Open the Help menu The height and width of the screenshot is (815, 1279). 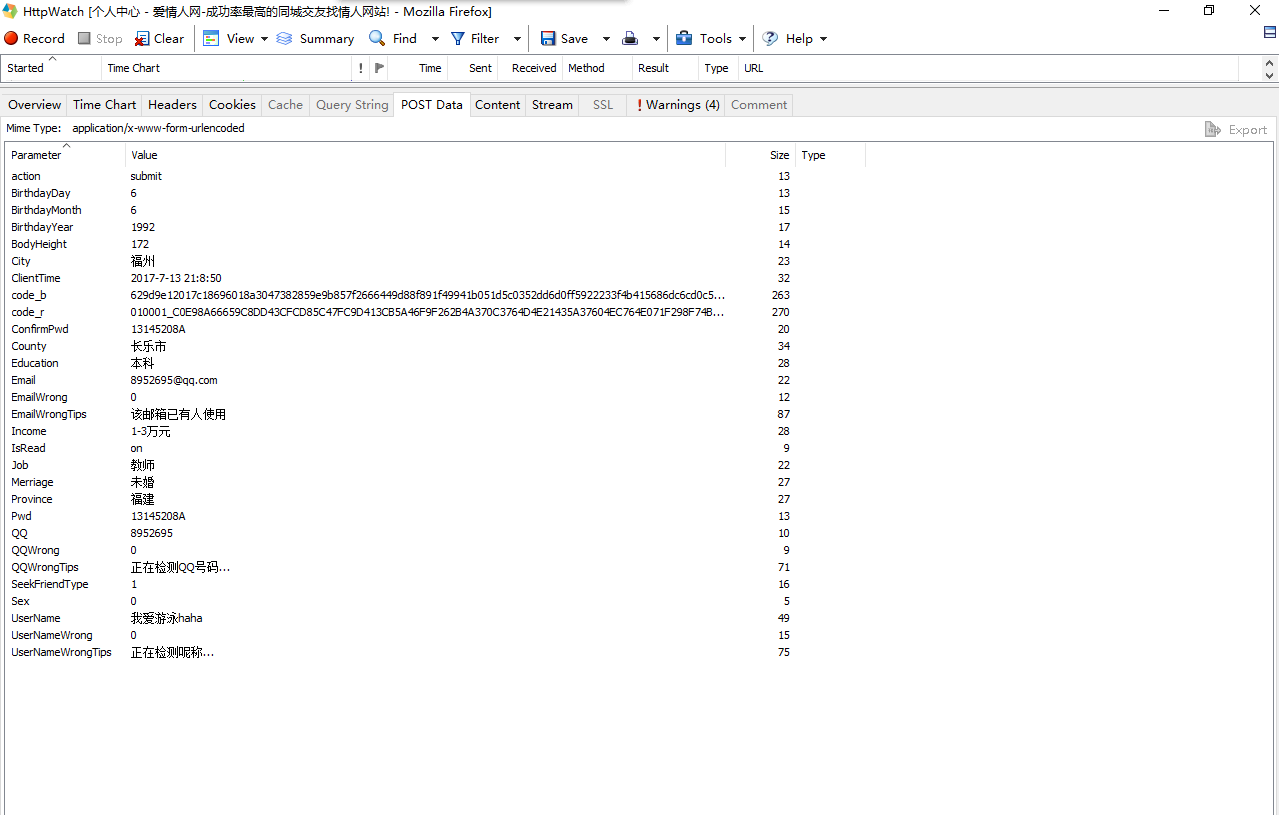[x=795, y=38]
